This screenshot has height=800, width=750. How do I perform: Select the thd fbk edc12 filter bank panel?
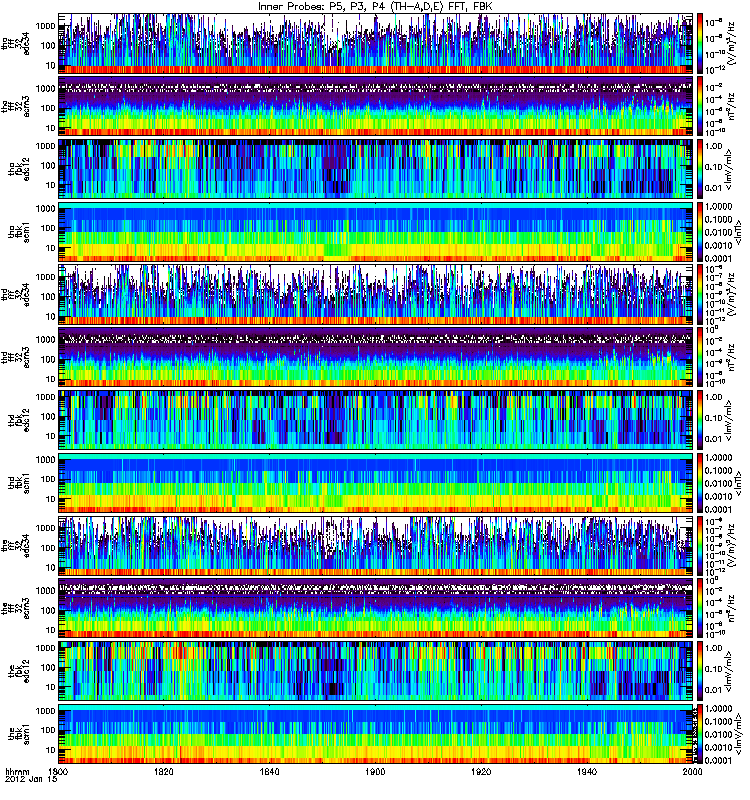click(375, 420)
